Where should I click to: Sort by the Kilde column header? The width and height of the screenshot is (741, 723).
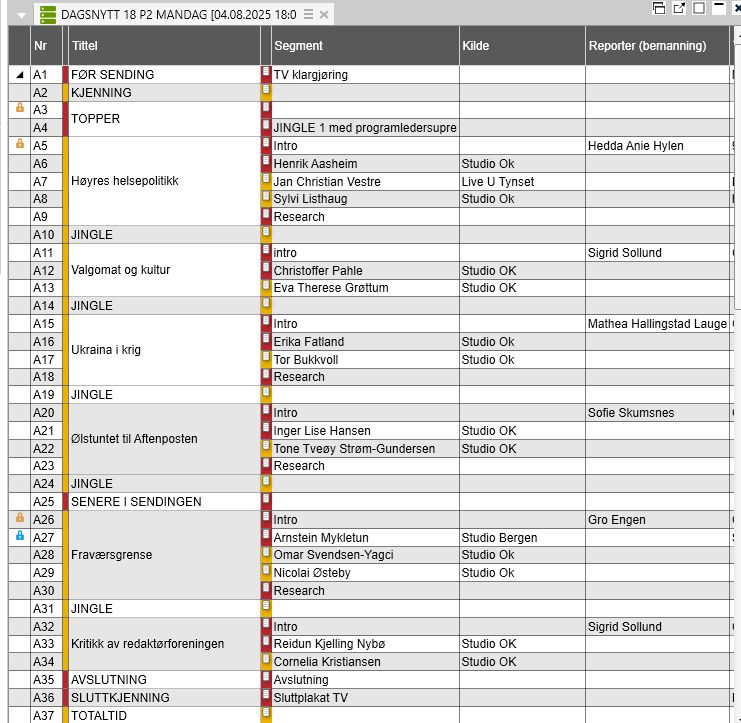[523, 46]
